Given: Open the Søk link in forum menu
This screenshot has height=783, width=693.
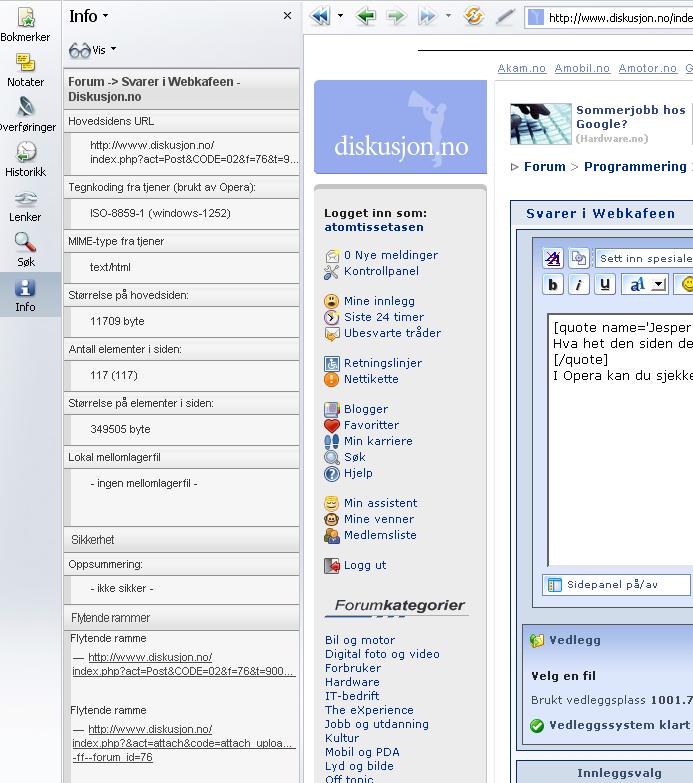Looking at the screenshot, I should tap(354, 457).
